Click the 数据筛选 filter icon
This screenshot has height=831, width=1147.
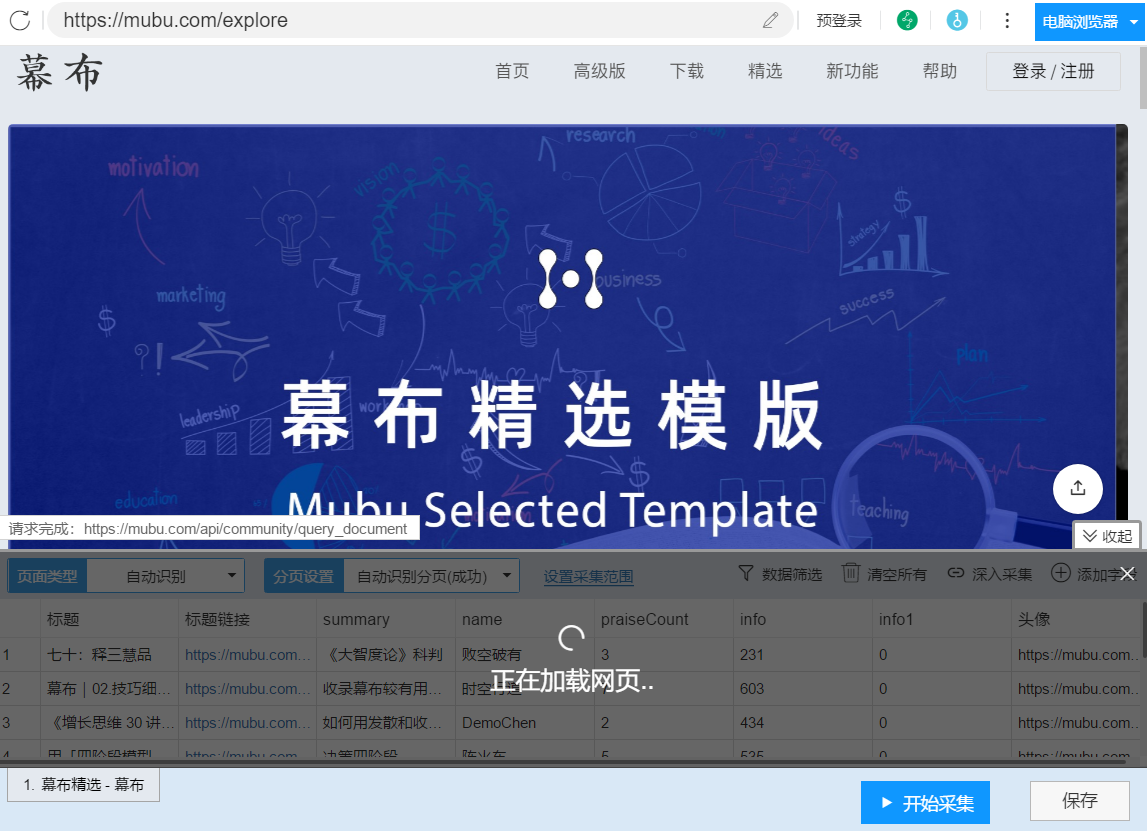pos(745,574)
